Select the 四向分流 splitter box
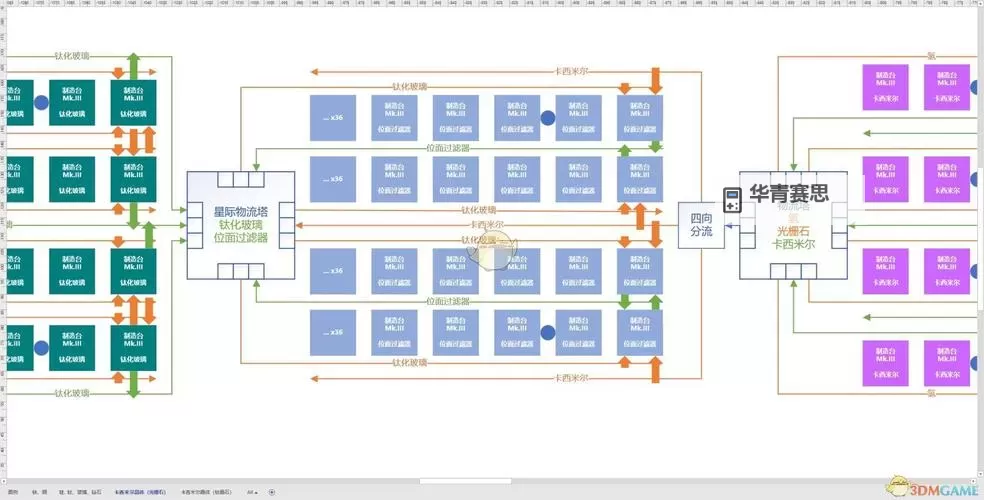This screenshot has height=500, width=984. point(701,225)
